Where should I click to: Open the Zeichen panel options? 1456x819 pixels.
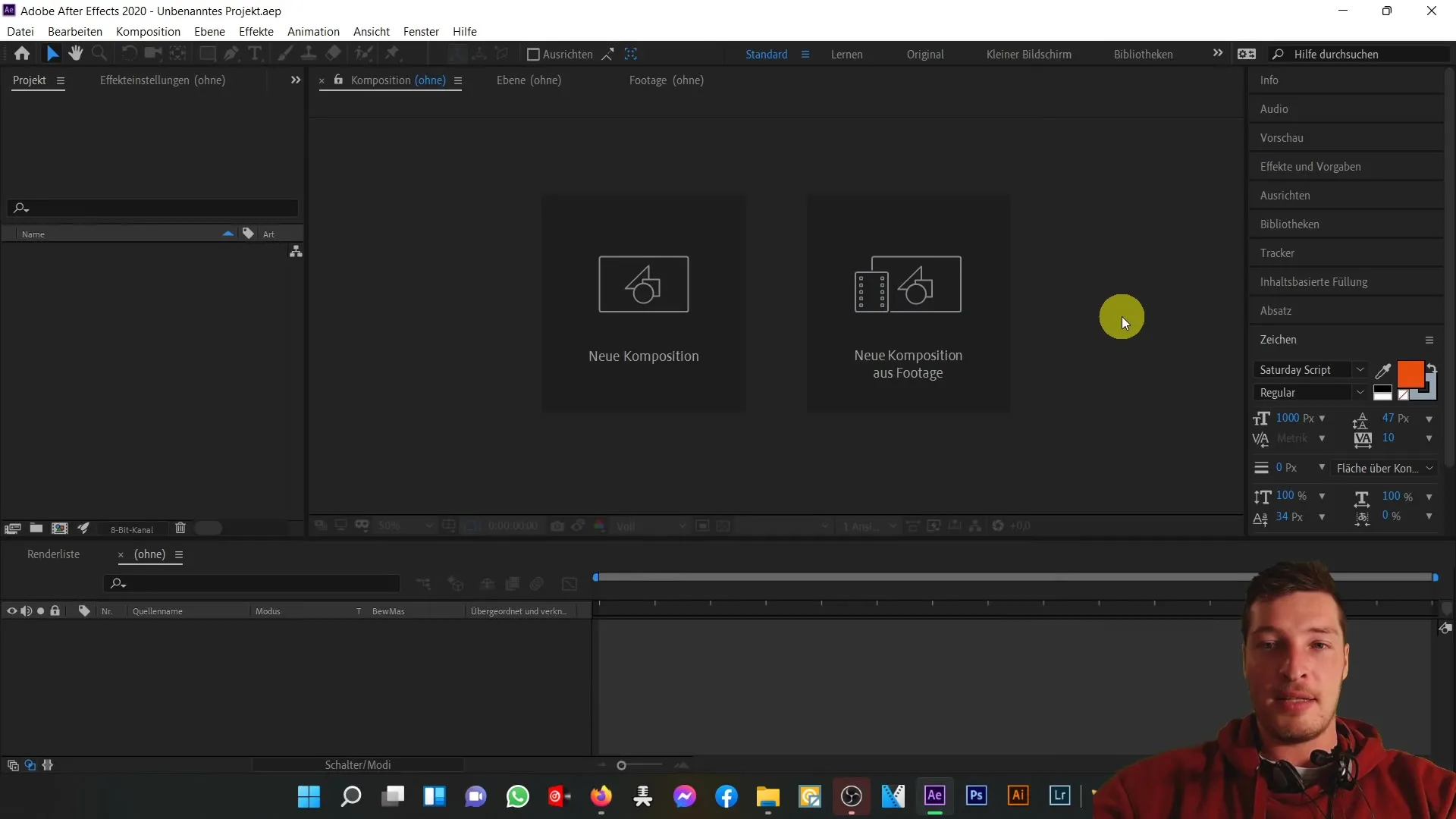[x=1430, y=339]
